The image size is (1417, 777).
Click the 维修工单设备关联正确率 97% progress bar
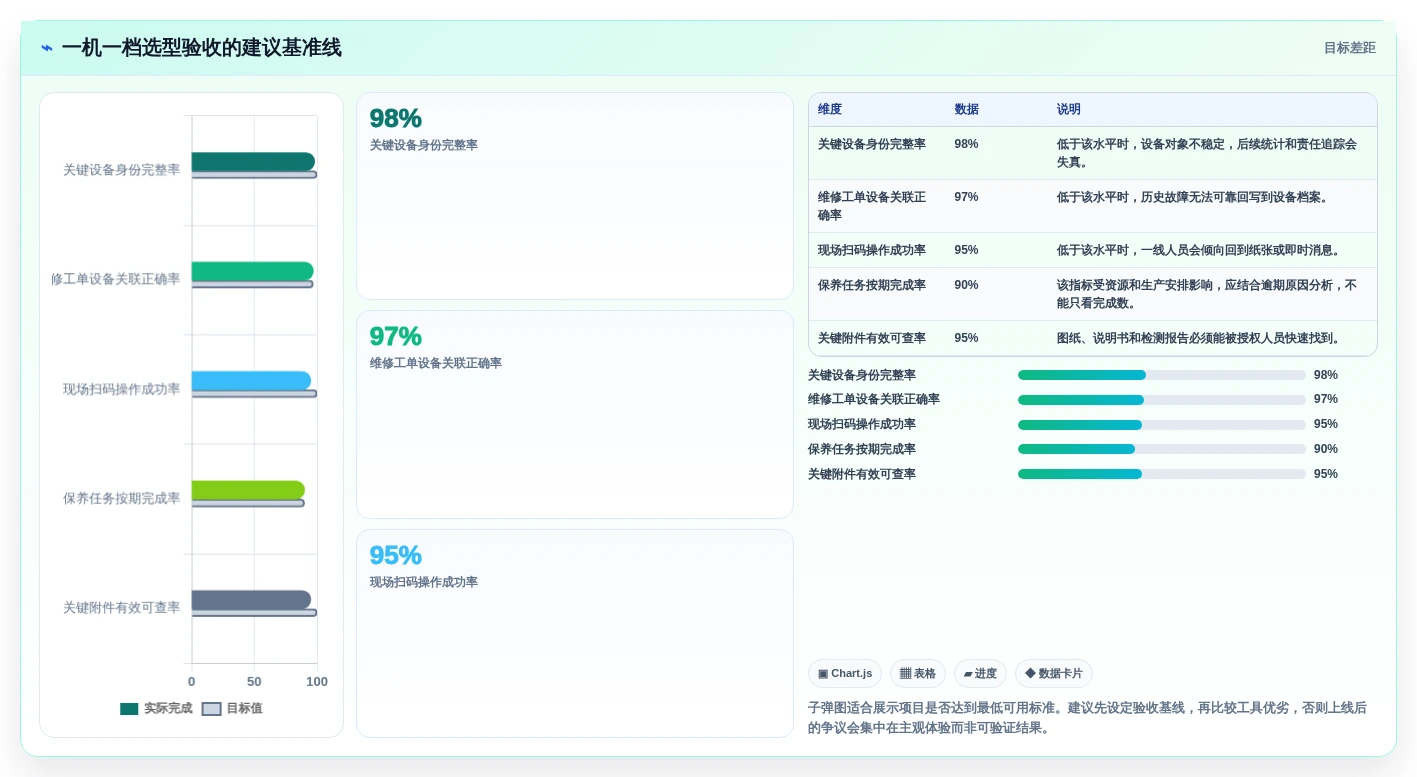[x=1162, y=400]
